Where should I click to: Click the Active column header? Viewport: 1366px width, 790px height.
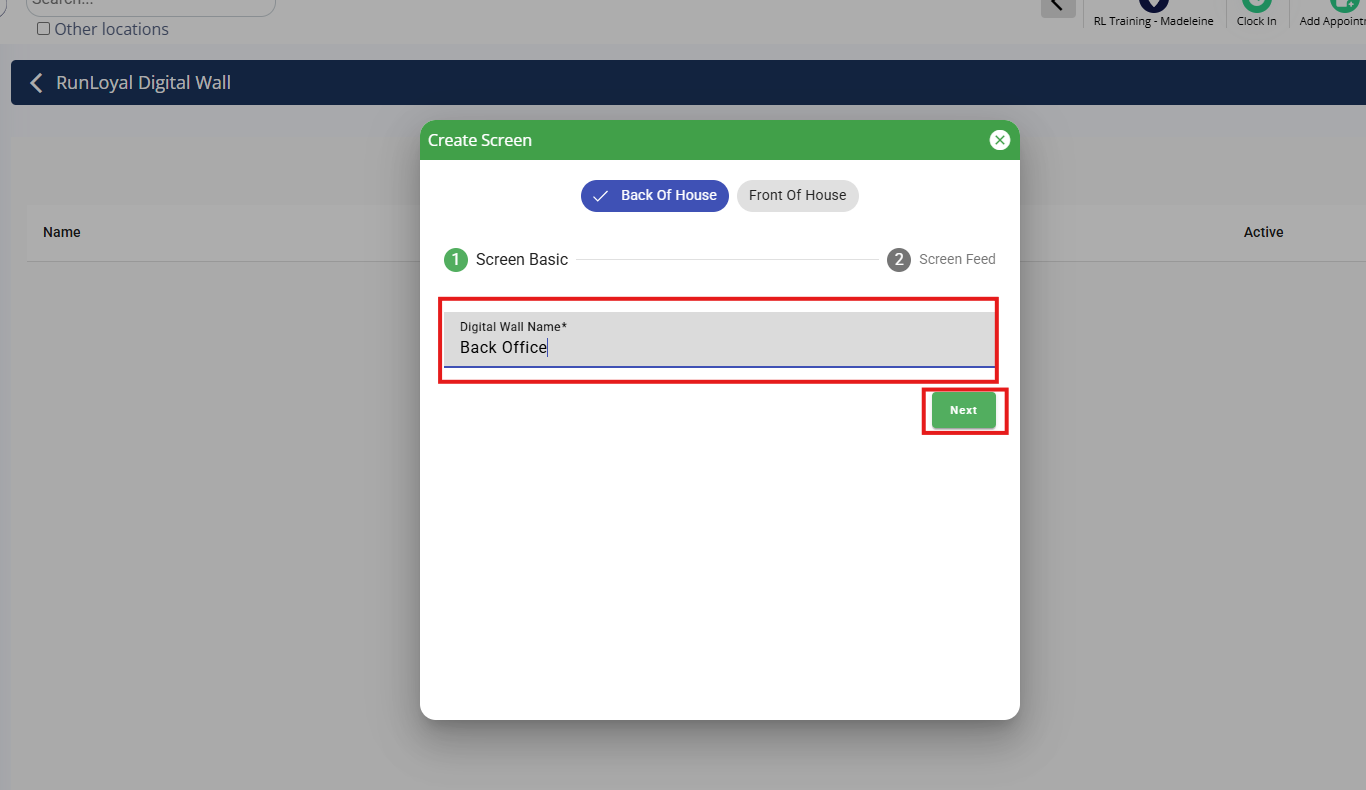[x=1264, y=232]
